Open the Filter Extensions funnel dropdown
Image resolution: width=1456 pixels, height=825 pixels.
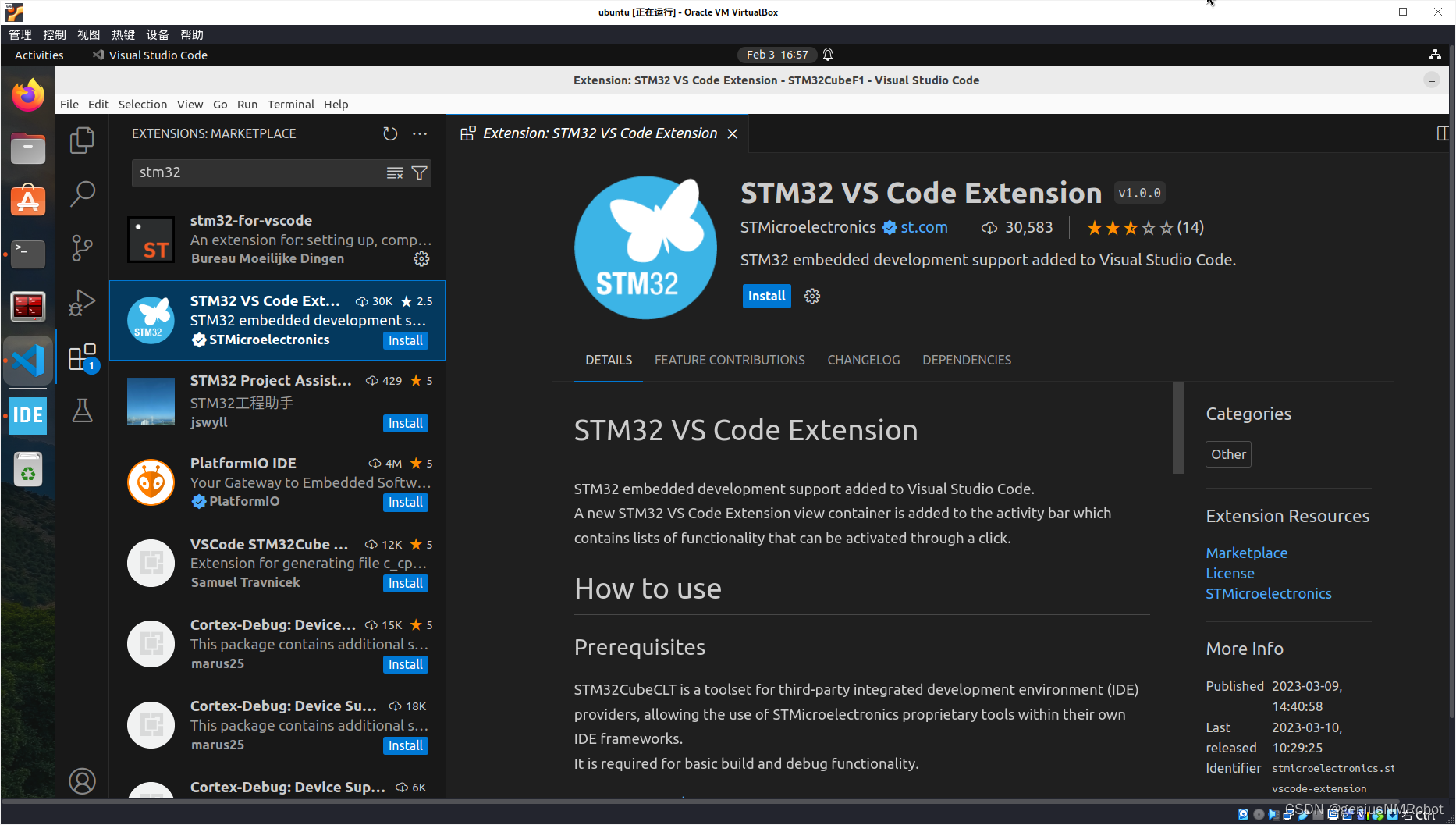[419, 172]
